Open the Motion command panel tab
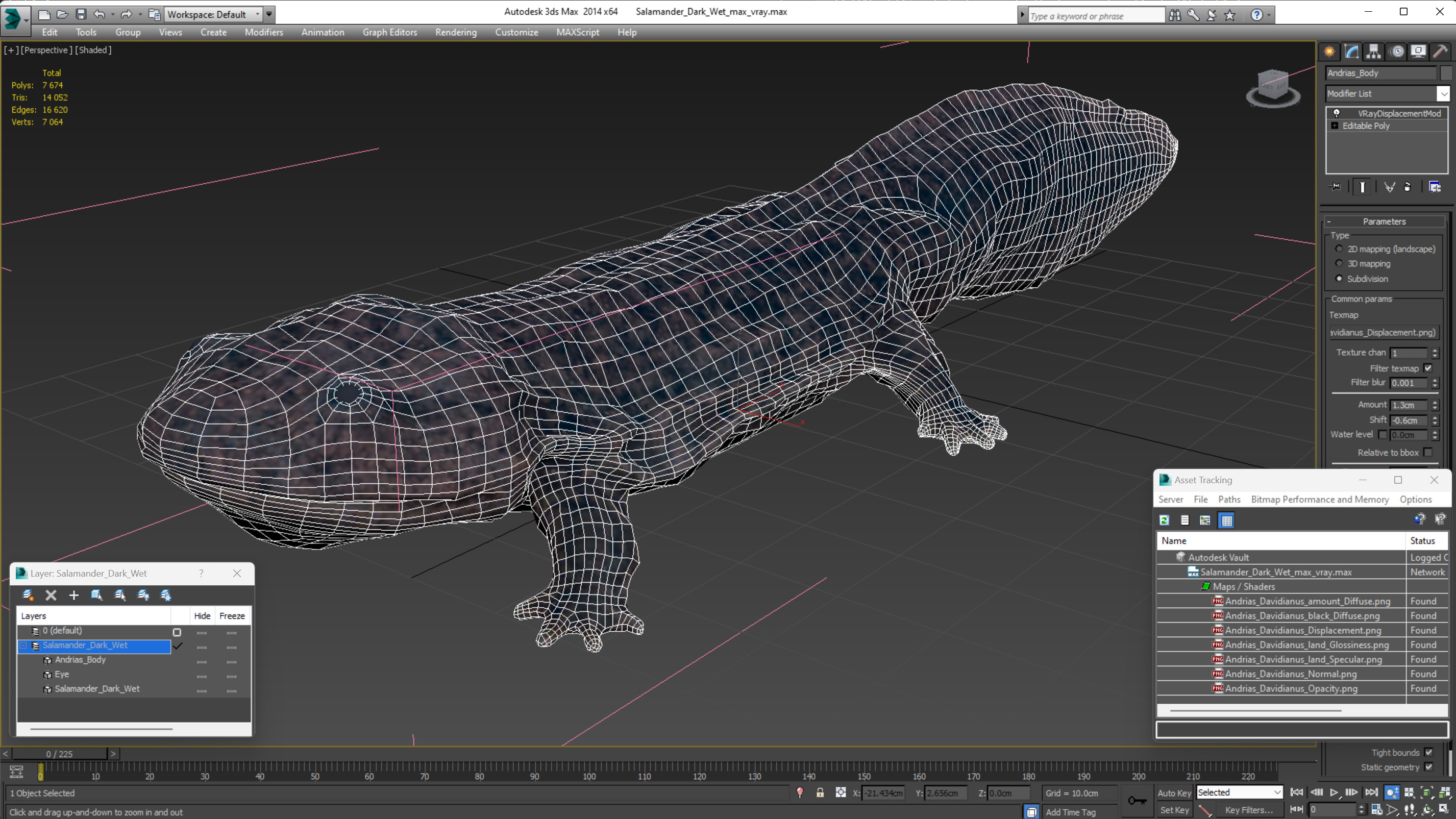This screenshot has height=819, width=1456. 1397,52
